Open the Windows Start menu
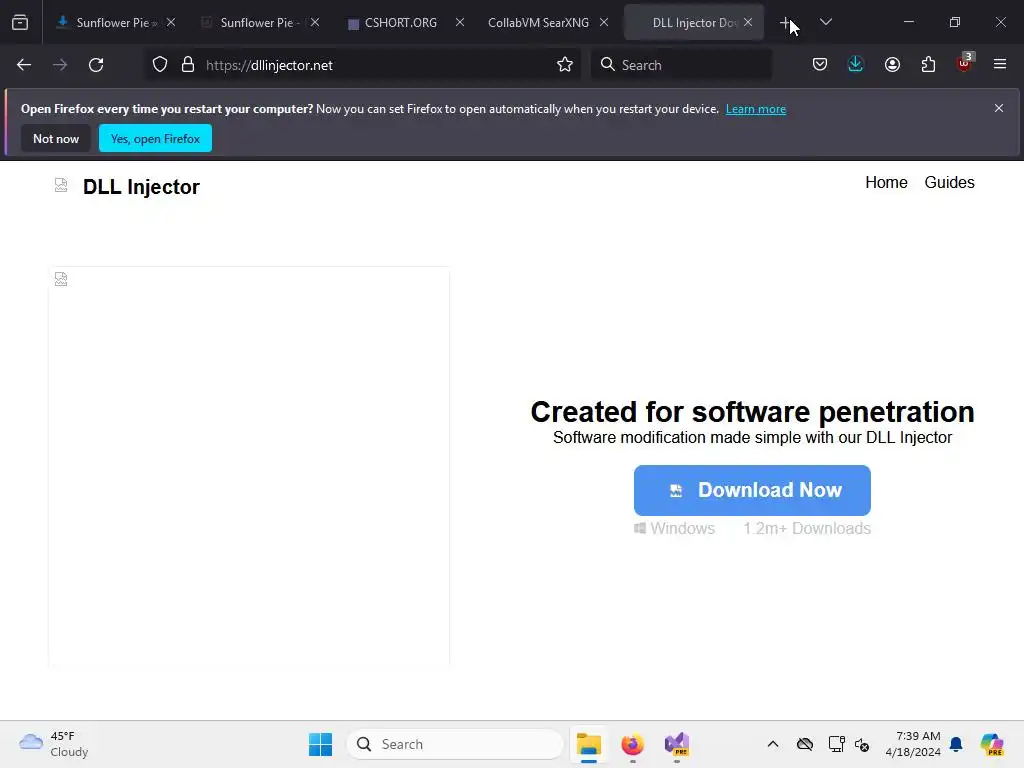 320,744
